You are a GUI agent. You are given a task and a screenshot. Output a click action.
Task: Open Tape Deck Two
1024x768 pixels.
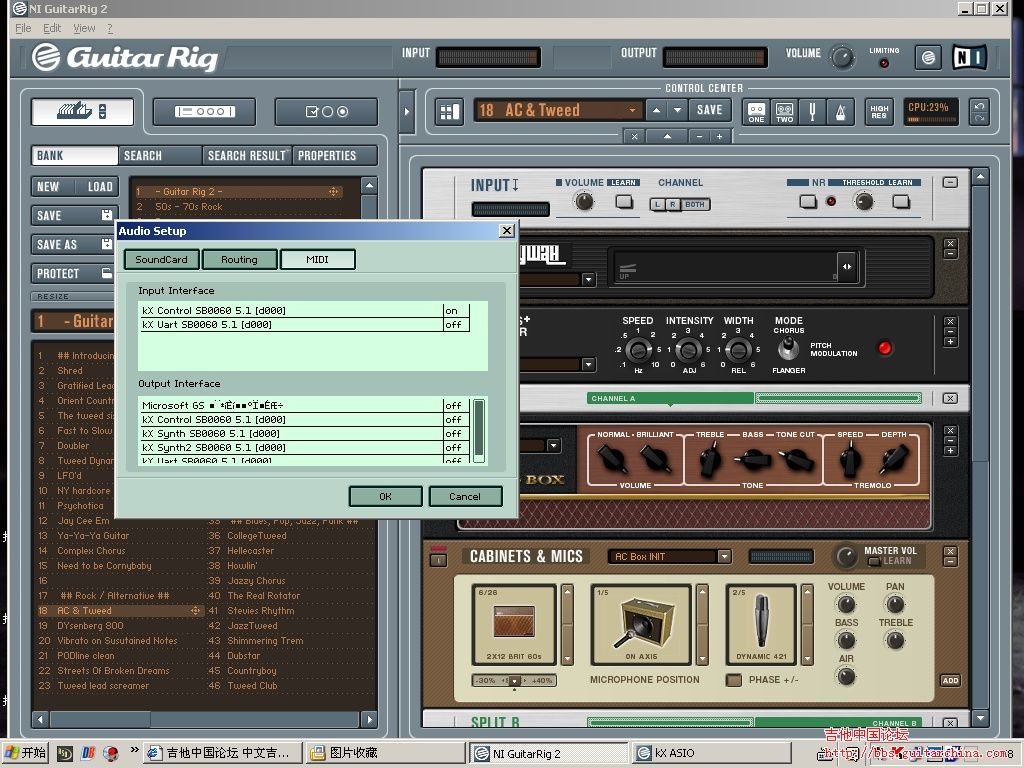tap(785, 111)
